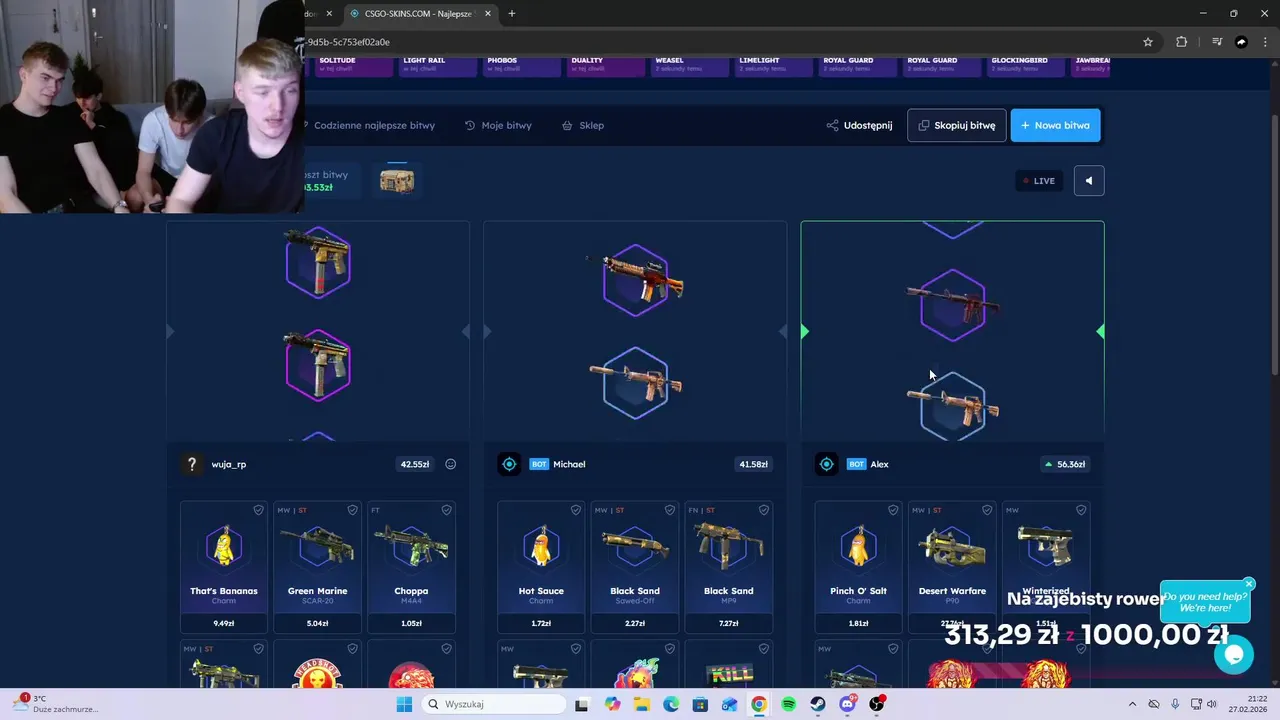Viewport: 1280px width, 720px height.
Task: Click the 9.49zł price on That's Bananas
Action: (x=224, y=623)
